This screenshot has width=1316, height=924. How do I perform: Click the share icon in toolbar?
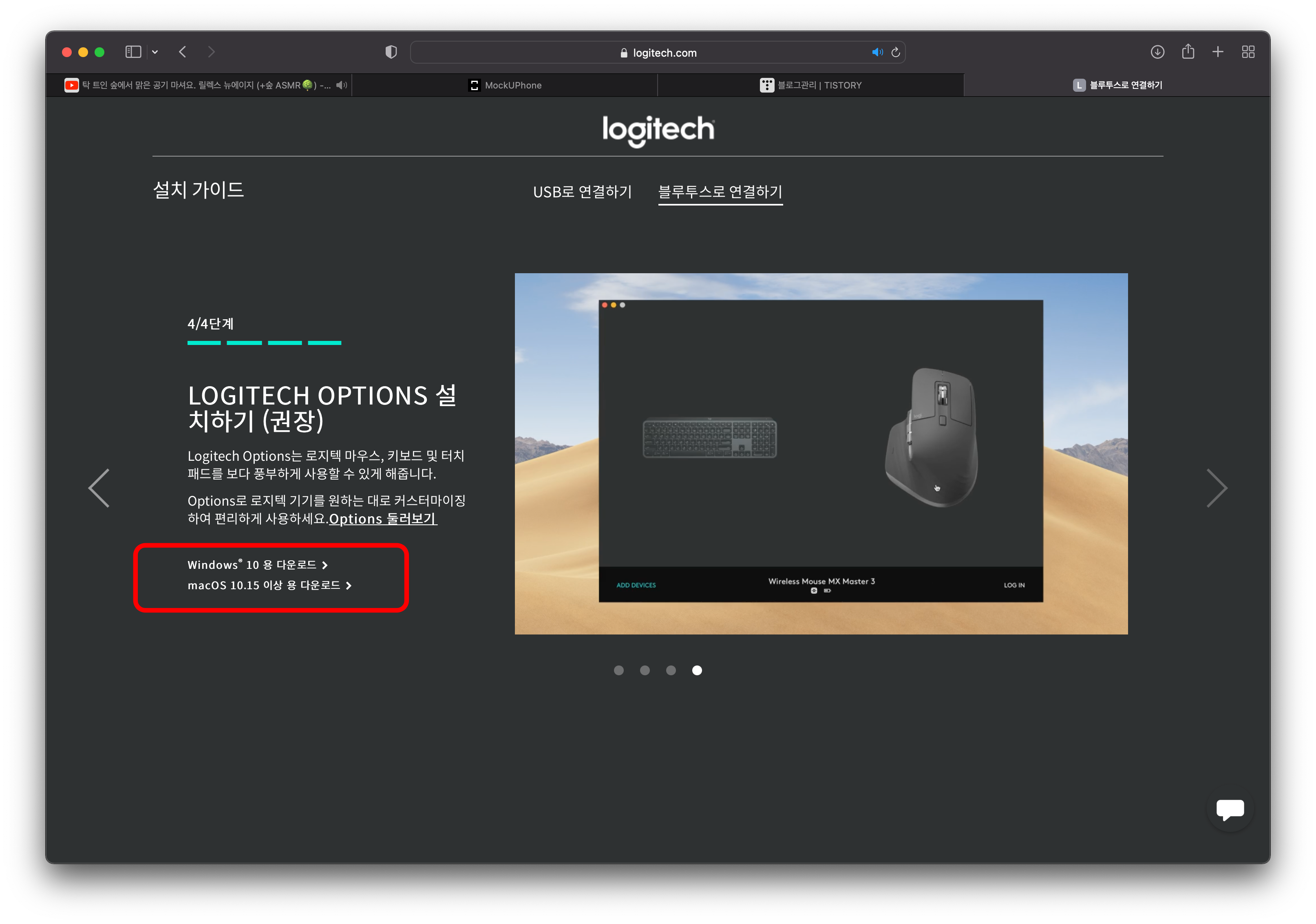click(x=1188, y=52)
